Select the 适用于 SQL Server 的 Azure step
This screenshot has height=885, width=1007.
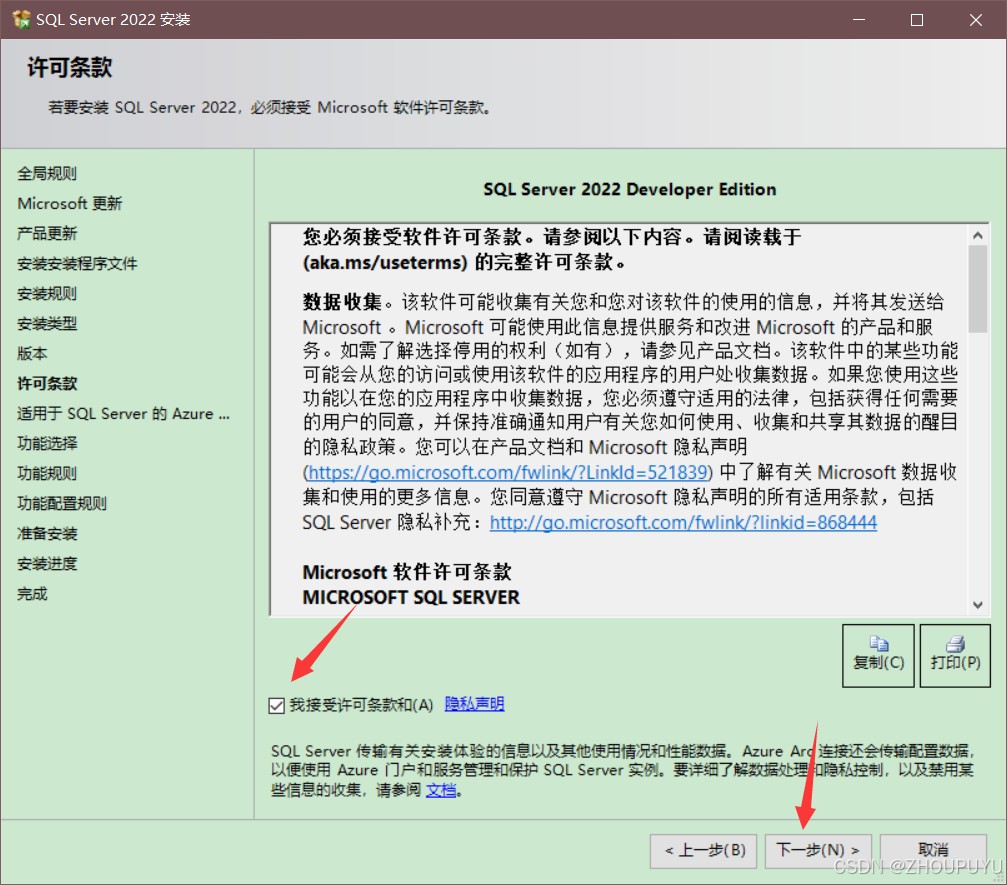[x=123, y=413]
